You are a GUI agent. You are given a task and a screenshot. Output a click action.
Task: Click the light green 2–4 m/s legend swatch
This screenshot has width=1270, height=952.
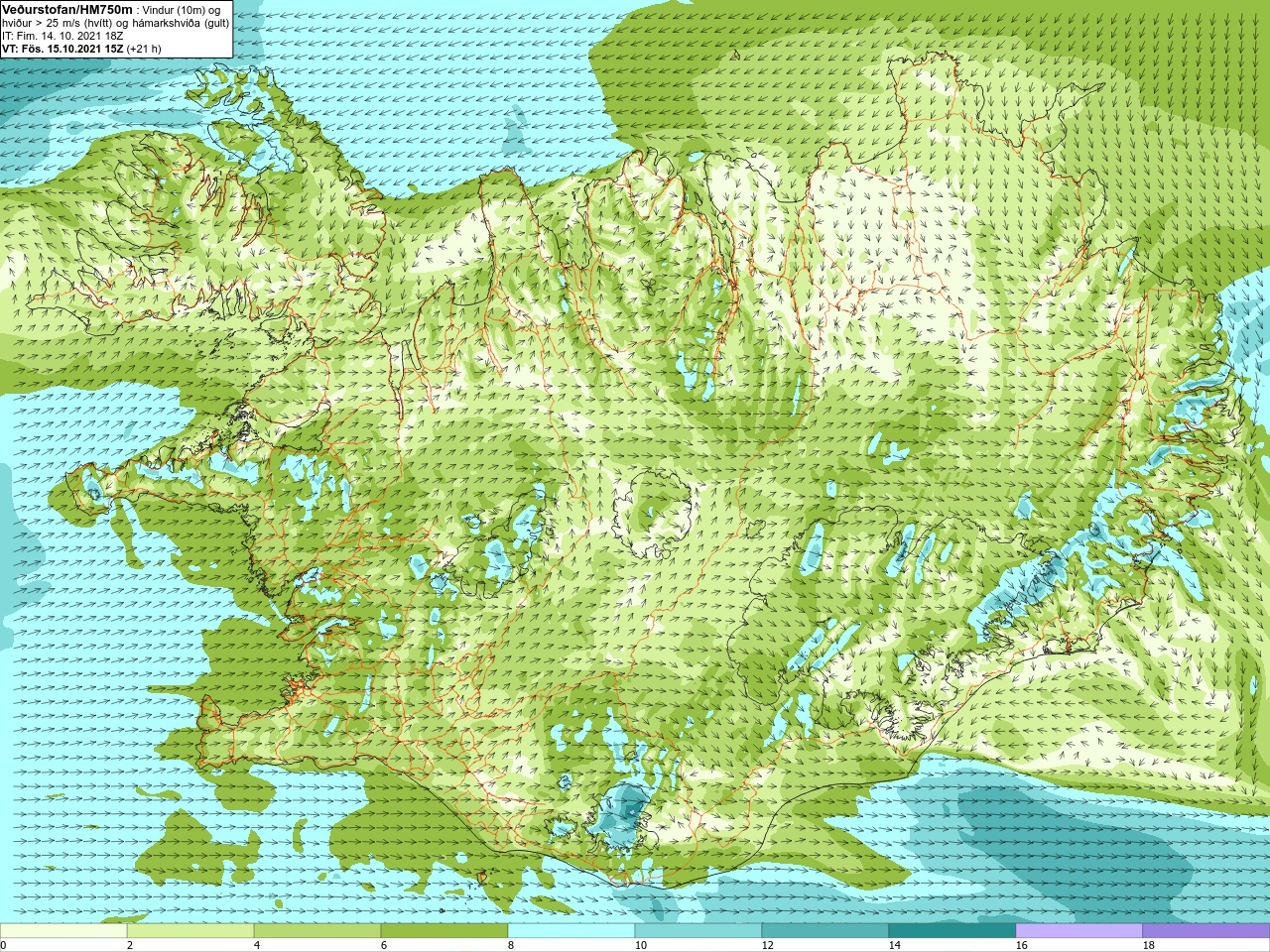190,931
